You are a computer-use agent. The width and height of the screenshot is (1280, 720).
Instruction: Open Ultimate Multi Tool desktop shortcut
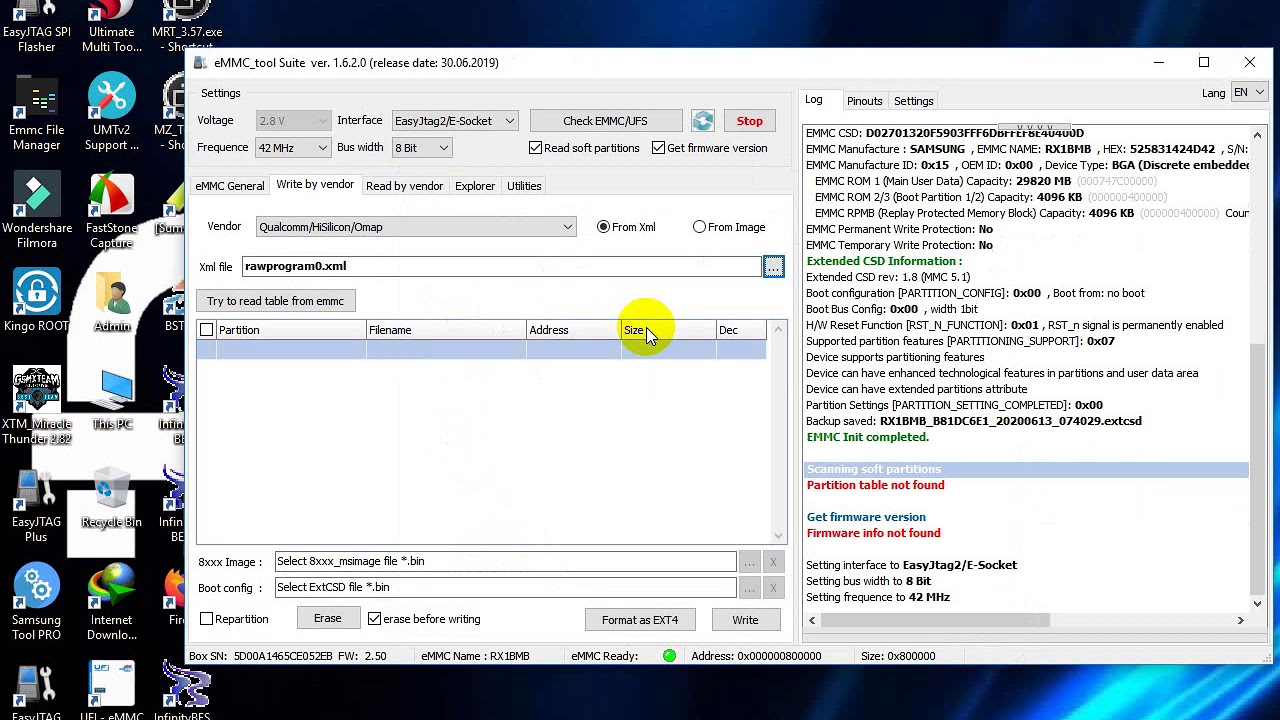pyautogui.click(x=111, y=27)
